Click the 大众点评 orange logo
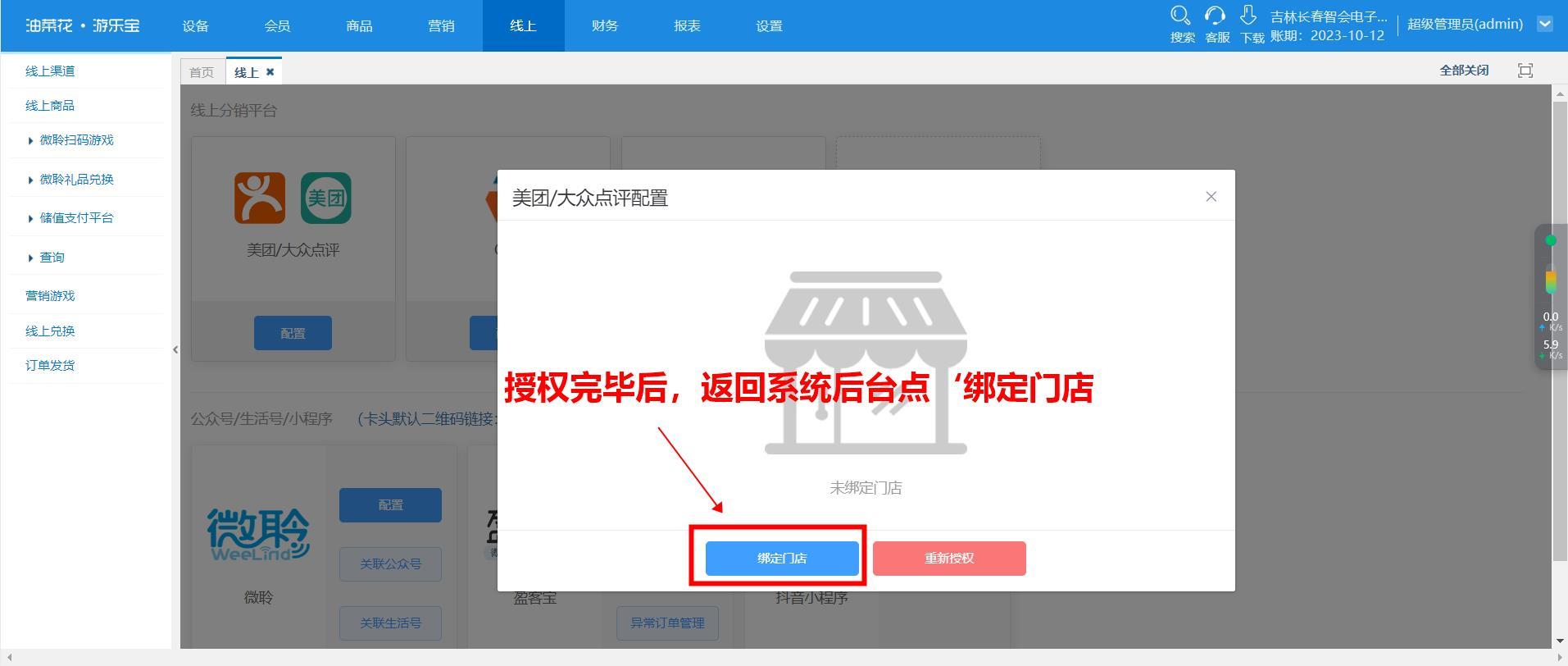The height and width of the screenshot is (666, 1568). pos(260,198)
